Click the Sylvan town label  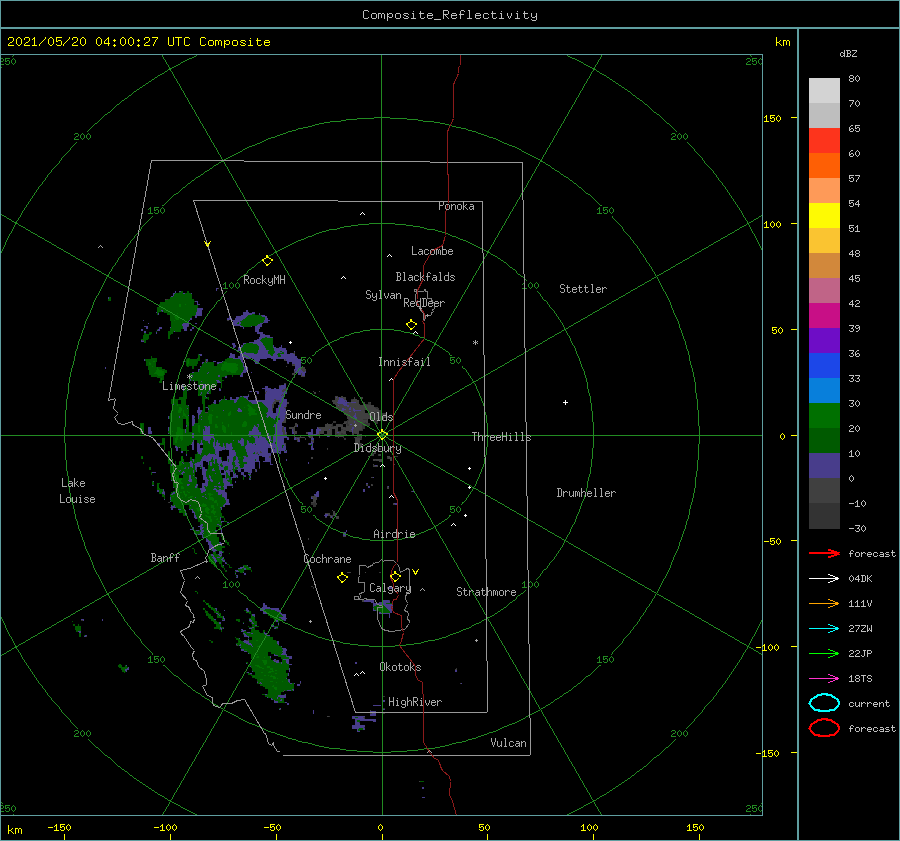click(383, 295)
